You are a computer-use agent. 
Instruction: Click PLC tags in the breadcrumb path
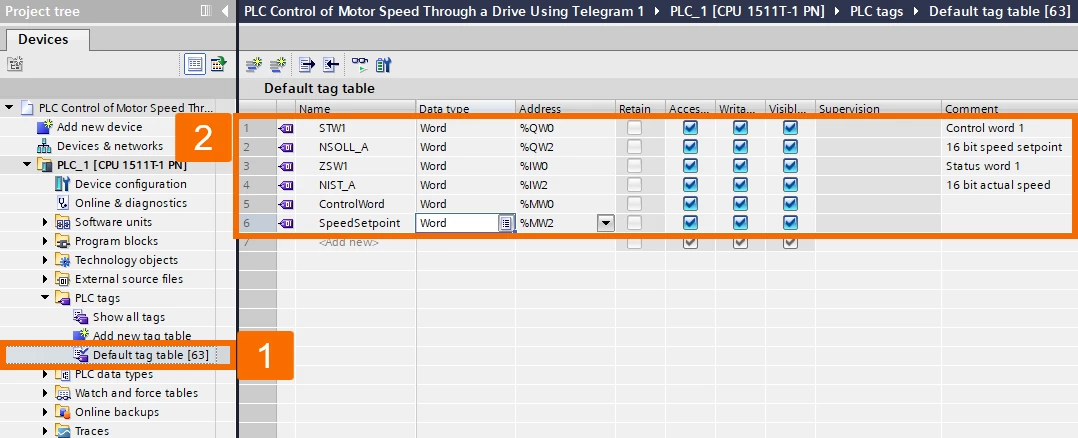(x=877, y=11)
